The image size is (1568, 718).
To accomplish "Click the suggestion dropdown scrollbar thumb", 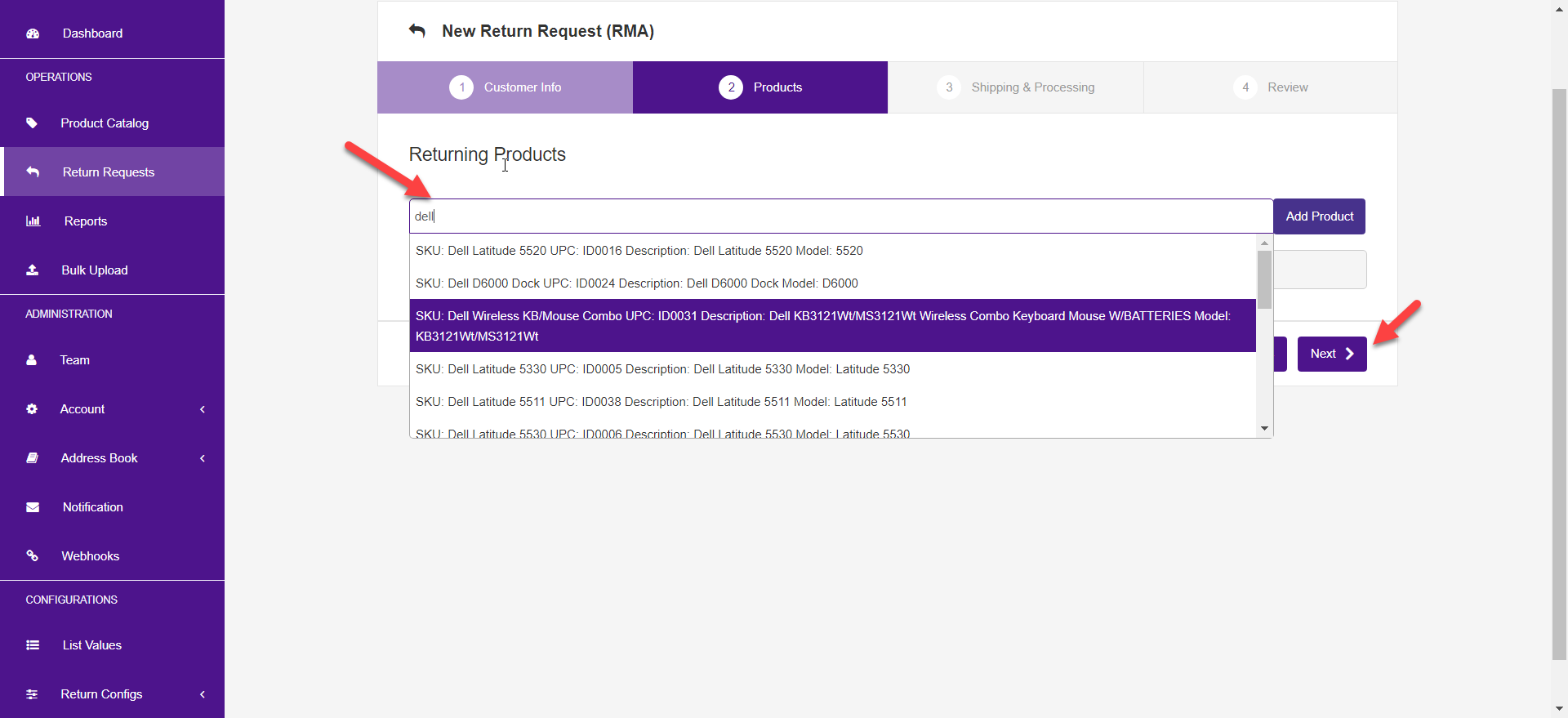I will pyautogui.click(x=1264, y=279).
